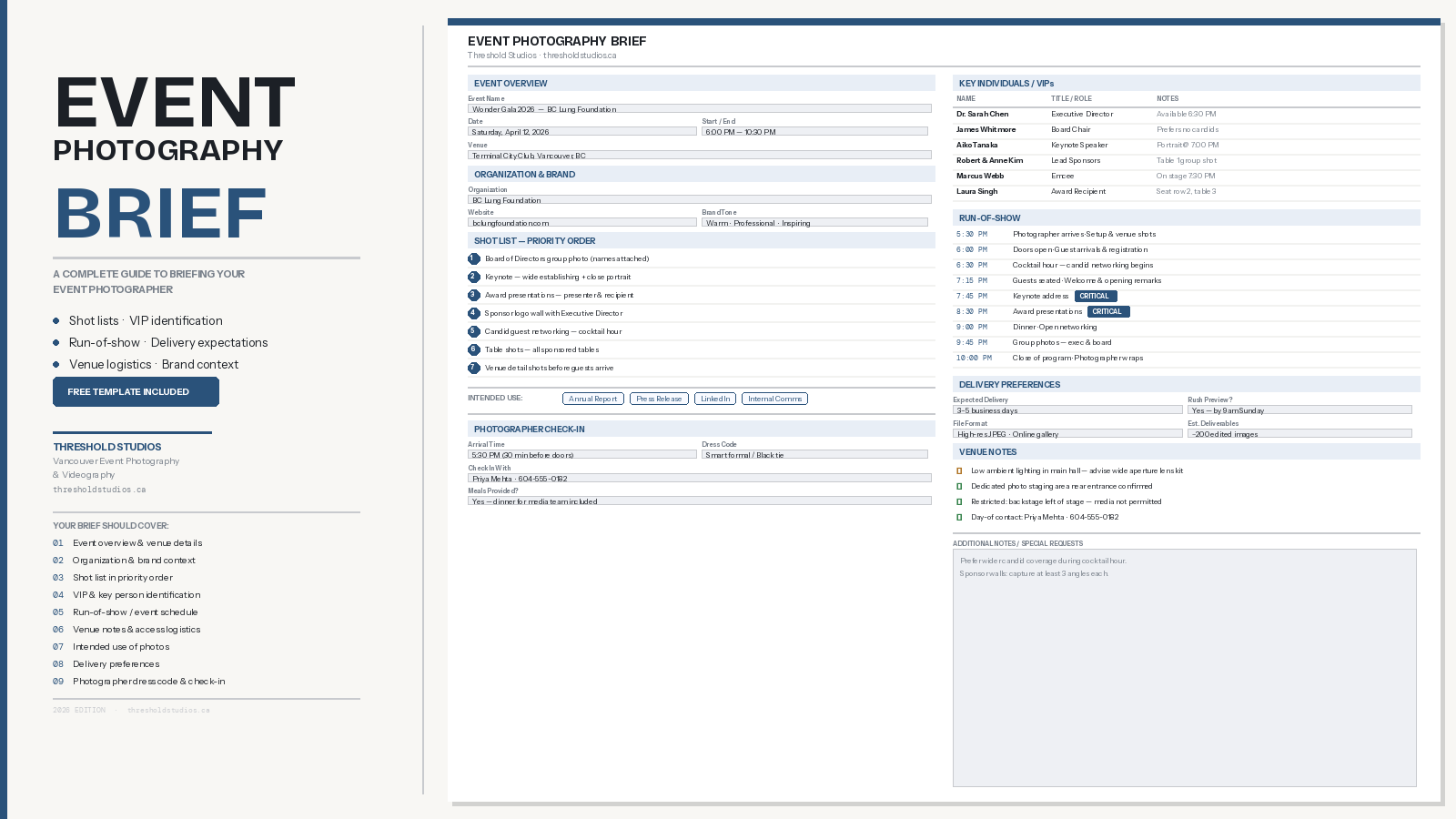Open thresholdstudios.ca link under Threshold Studios
The height and width of the screenshot is (819, 1456).
coord(99,490)
